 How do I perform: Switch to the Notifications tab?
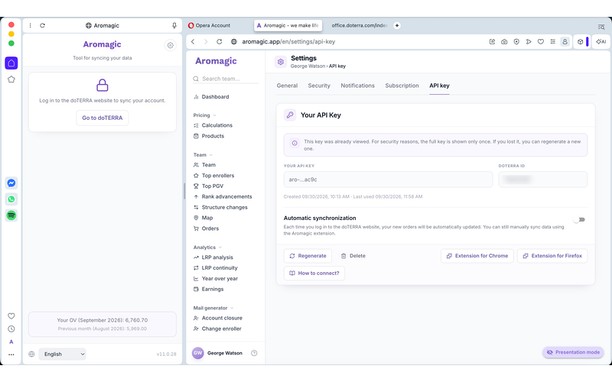coord(358,85)
